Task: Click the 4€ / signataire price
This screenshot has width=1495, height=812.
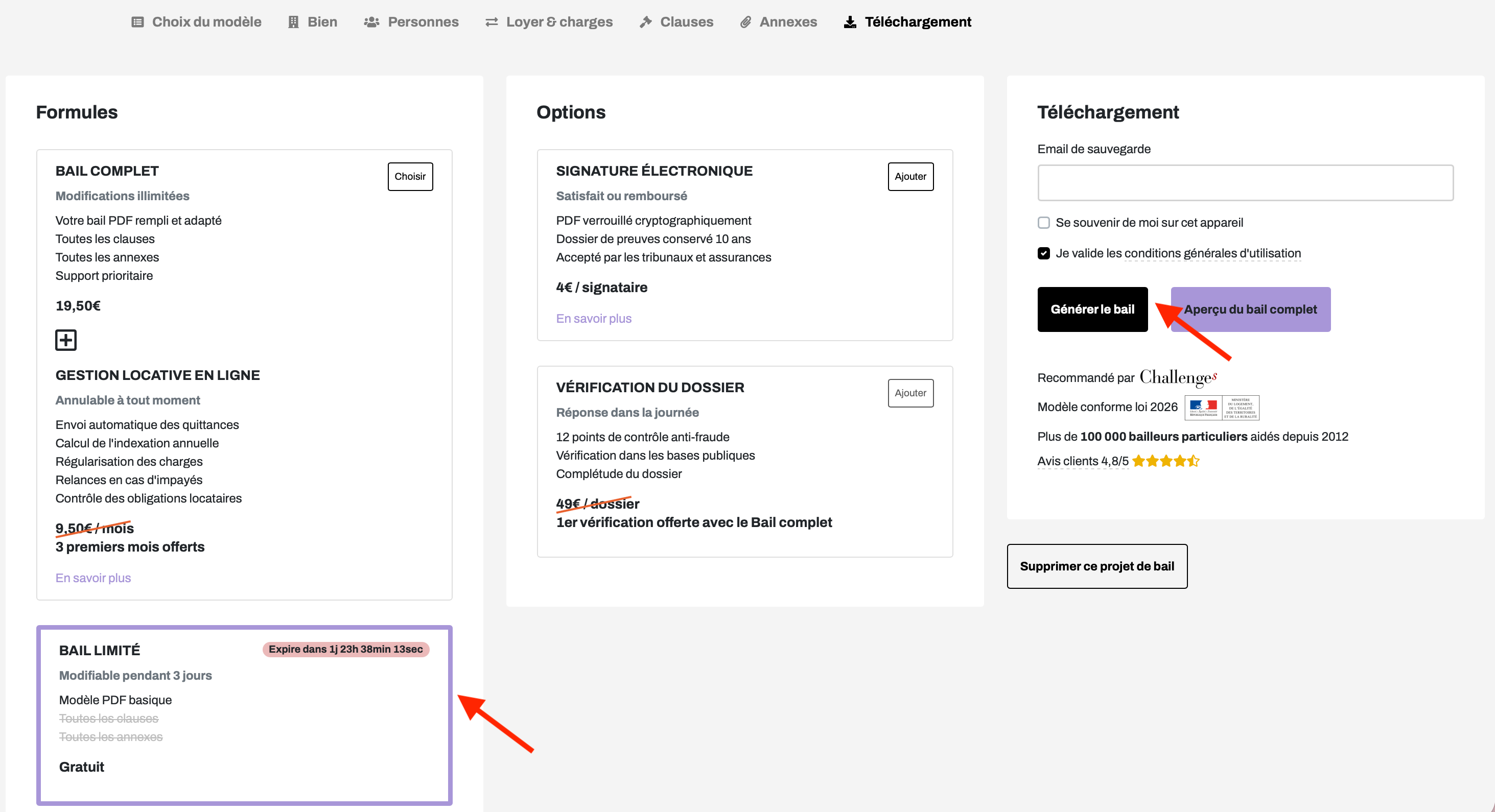Action: 601,287
